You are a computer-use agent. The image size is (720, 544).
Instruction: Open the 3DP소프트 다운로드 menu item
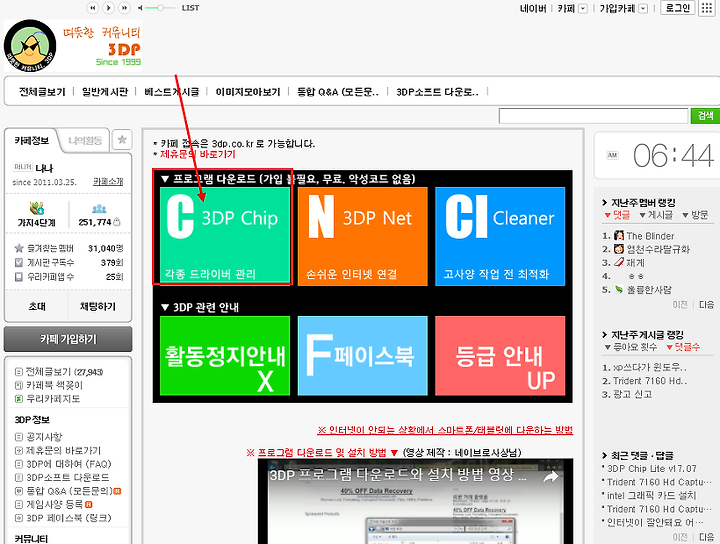click(x=437, y=92)
